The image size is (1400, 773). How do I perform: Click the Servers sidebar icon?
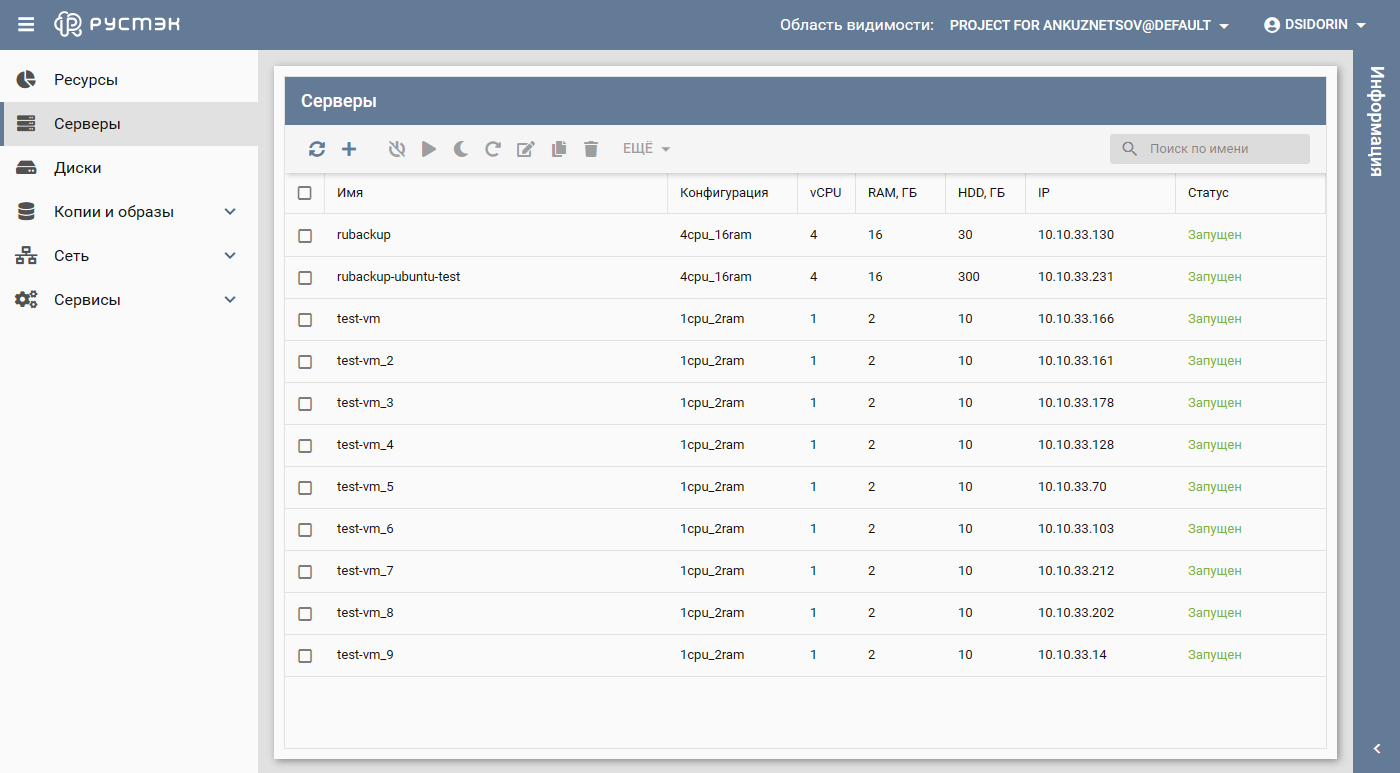click(x=26, y=124)
